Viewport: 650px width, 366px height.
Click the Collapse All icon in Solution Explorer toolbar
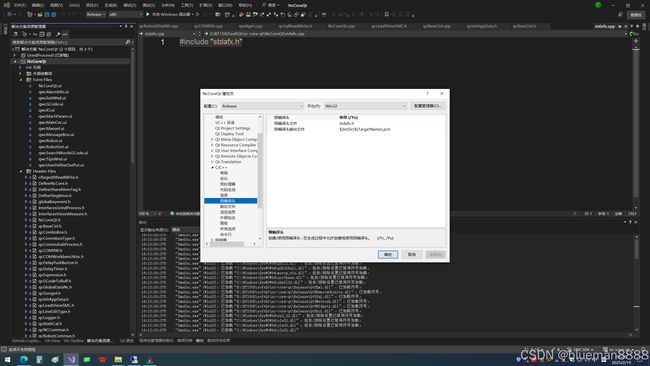click(42, 34)
